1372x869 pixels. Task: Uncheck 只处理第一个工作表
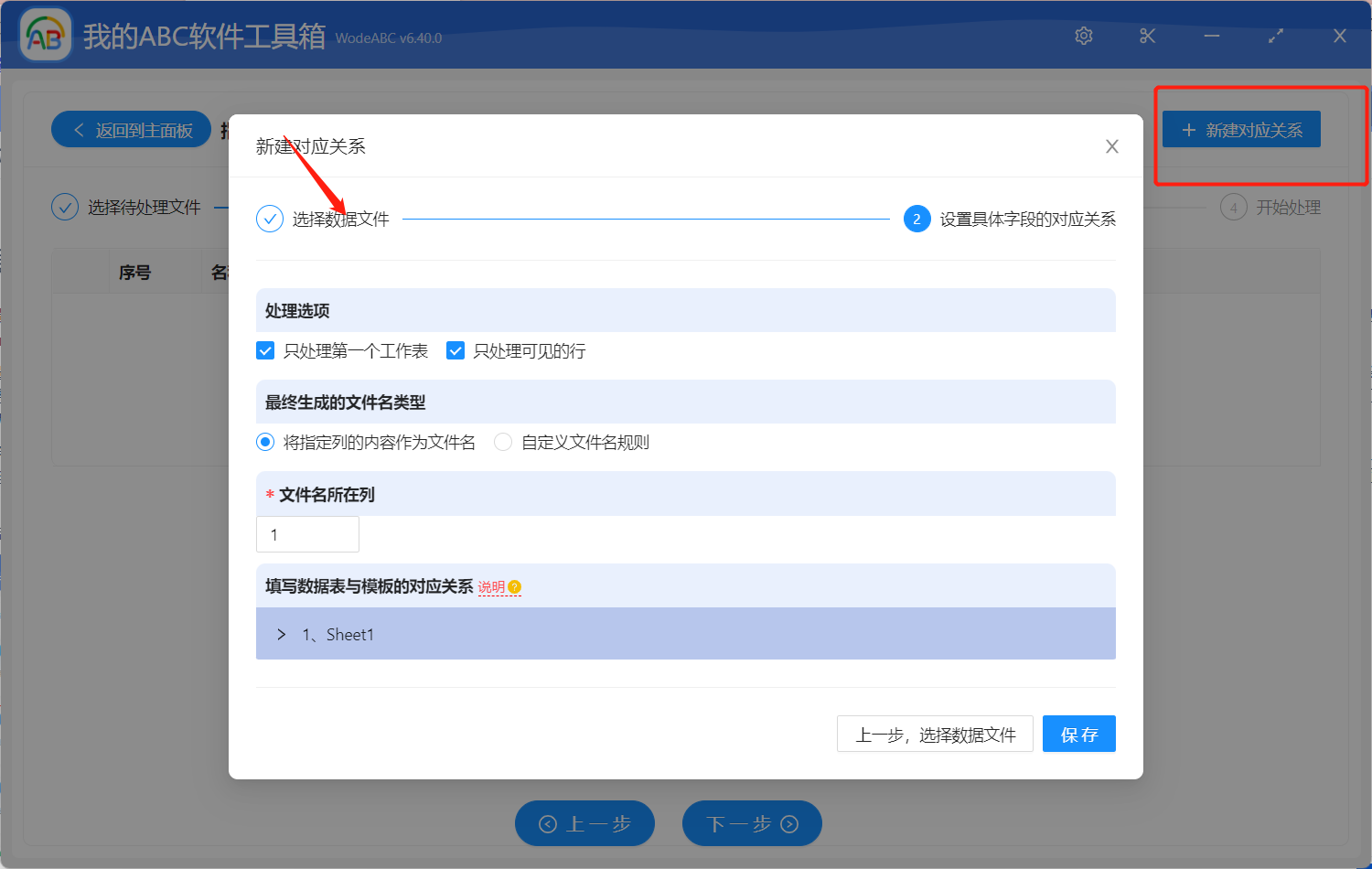point(264,350)
